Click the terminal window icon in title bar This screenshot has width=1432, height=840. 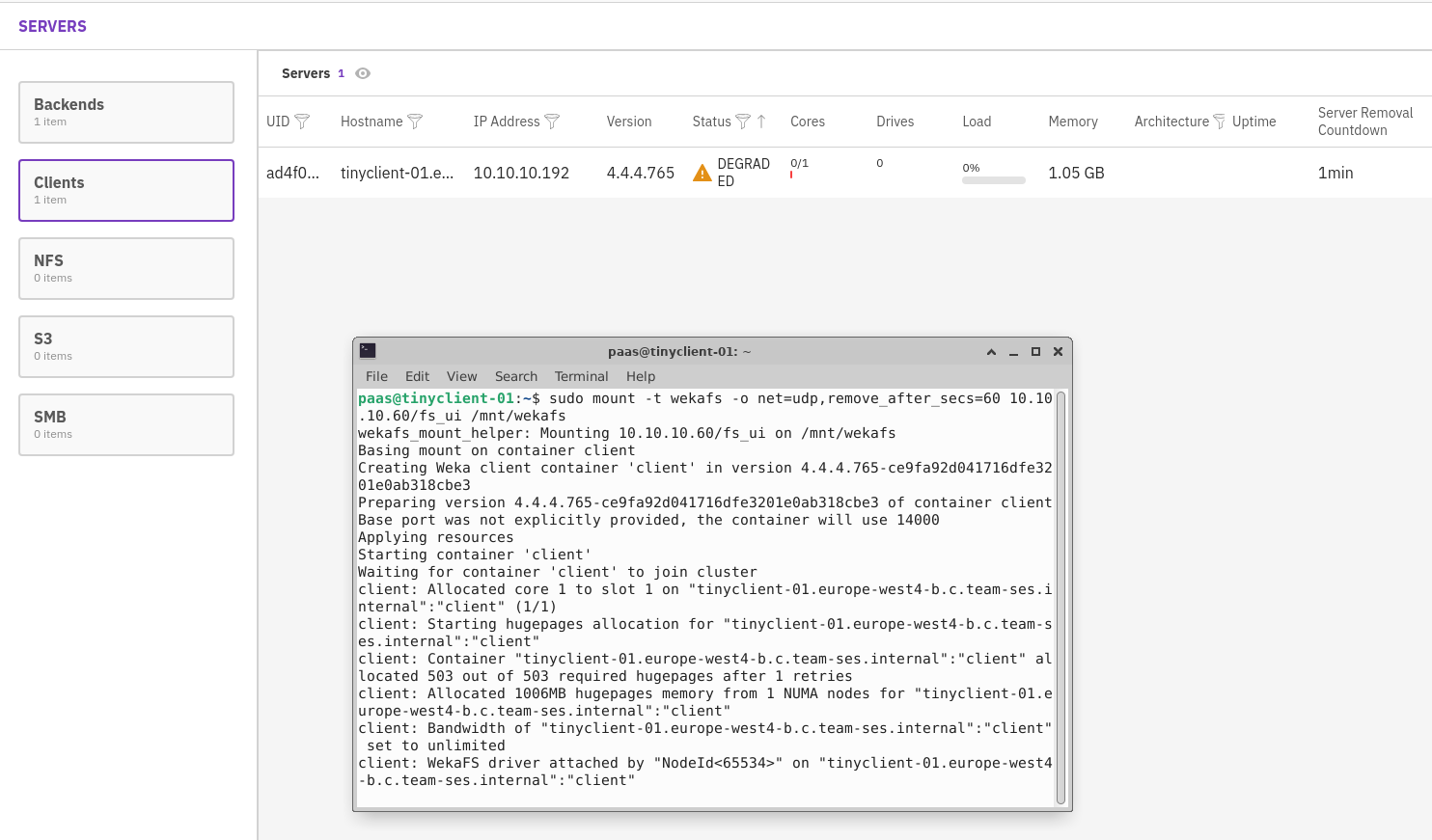tap(368, 351)
